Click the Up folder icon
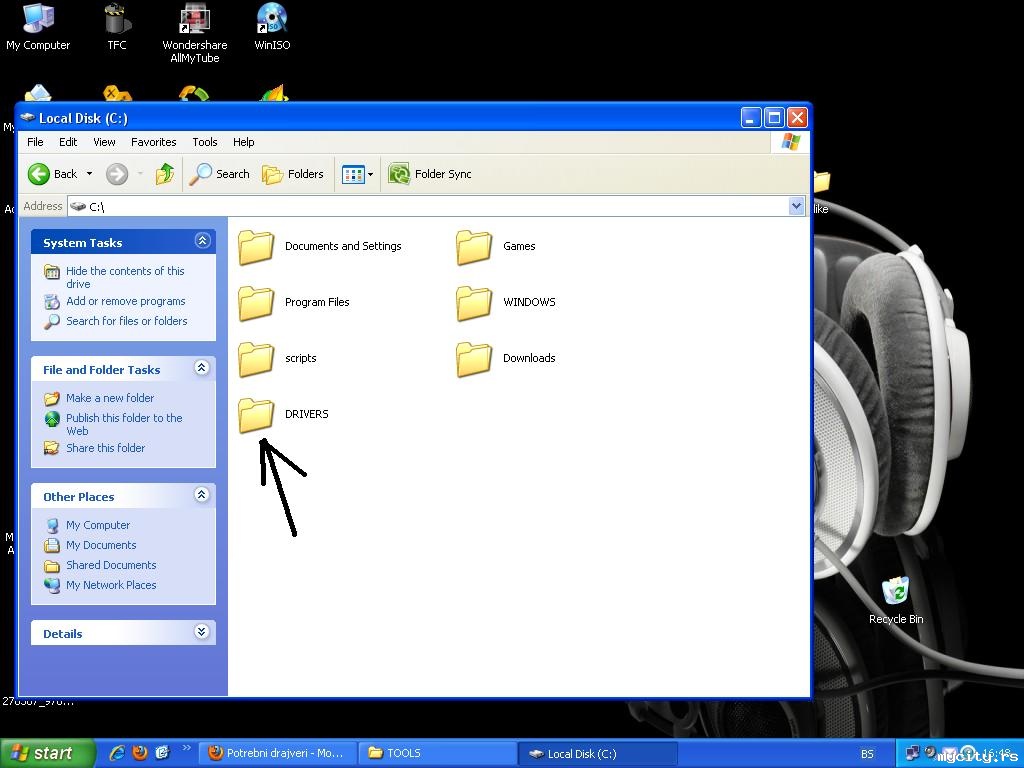 tap(165, 174)
